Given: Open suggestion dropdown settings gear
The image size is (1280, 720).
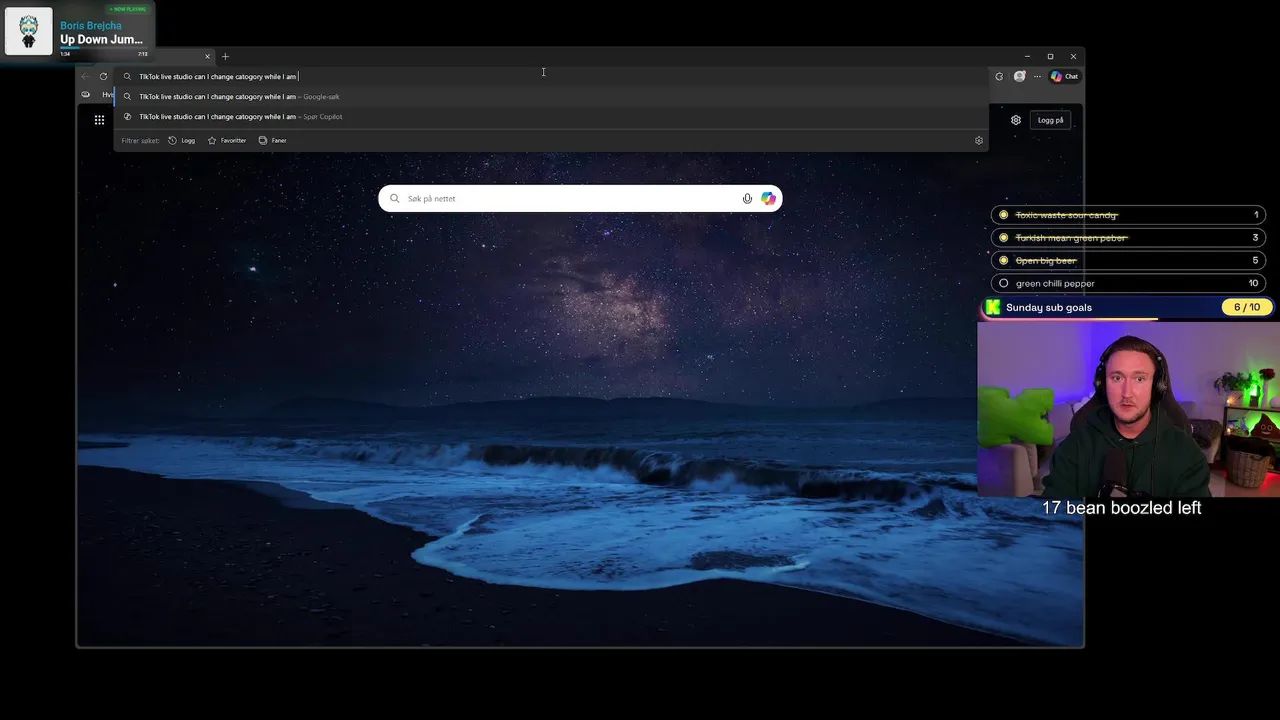Looking at the screenshot, I should pyautogui.click(x=978, y=140).
